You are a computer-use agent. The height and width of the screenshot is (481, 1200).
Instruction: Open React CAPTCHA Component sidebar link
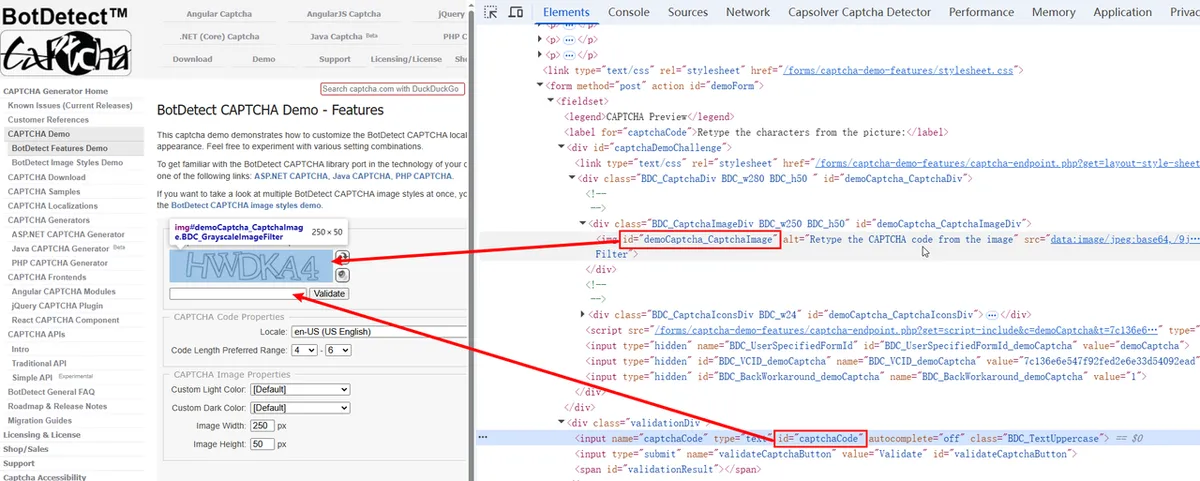click(65, 320)
